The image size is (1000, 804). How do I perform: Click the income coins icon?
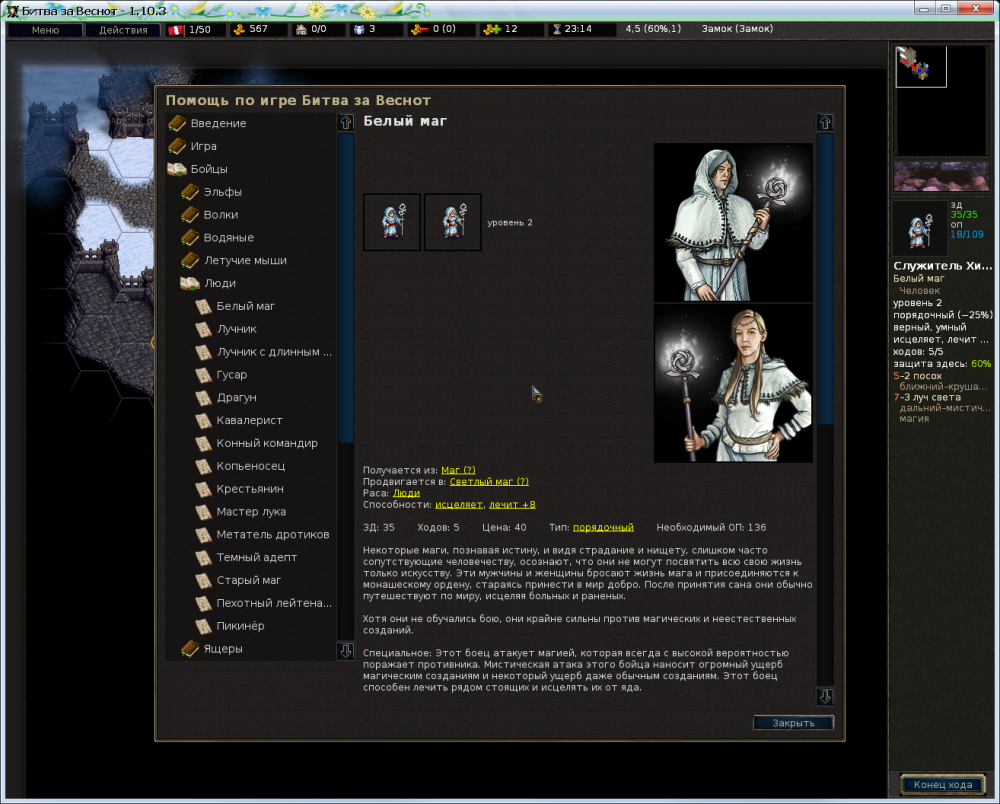(x=492, y=29)
